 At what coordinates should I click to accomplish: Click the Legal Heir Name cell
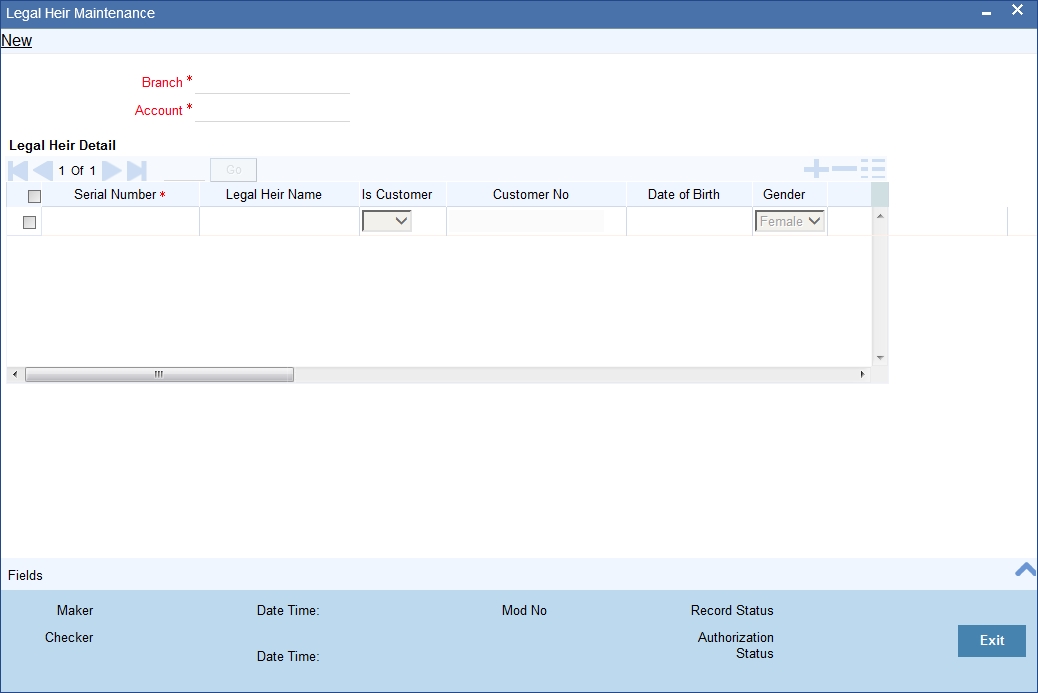coord(279,221)
